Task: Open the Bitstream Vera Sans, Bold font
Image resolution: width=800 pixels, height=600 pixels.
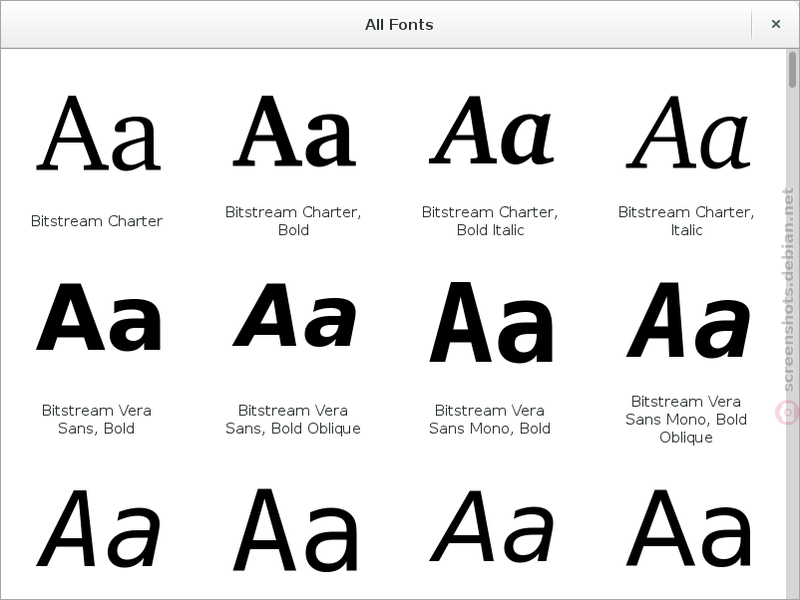Action: pyautogui.click(x=97, y=319)
